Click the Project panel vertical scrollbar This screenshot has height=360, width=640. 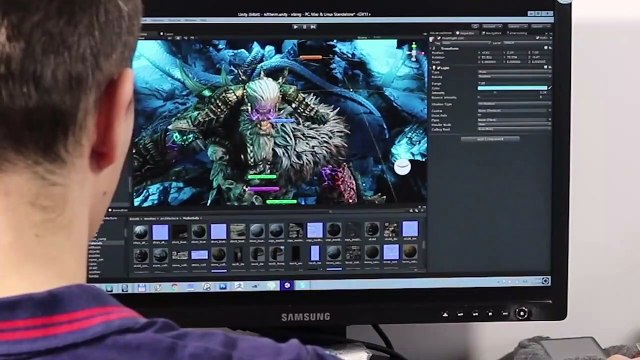tap(423, 245)
